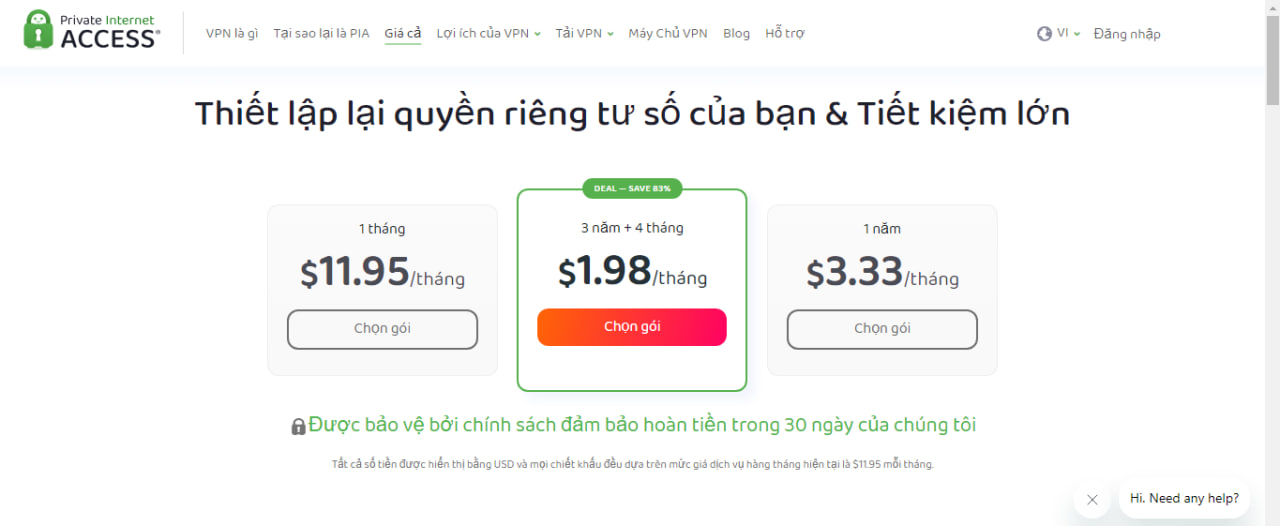Screen dimensions: 1280x526
Task: Open the Hỗ trợ support page
Action: tap(784, 33)
